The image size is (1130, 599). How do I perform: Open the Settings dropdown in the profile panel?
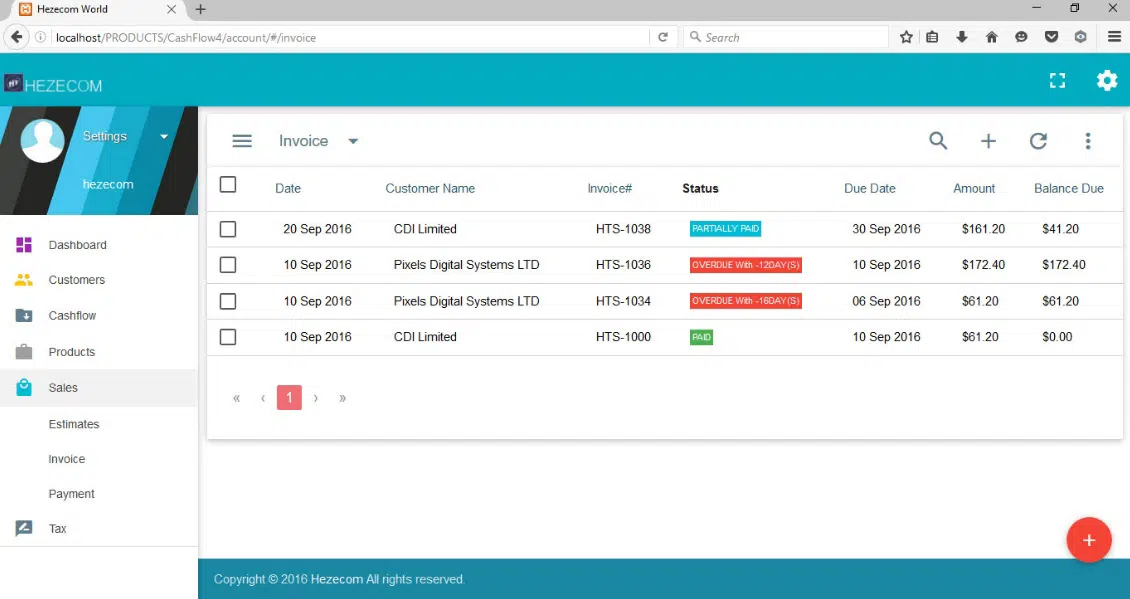[164, 137]
